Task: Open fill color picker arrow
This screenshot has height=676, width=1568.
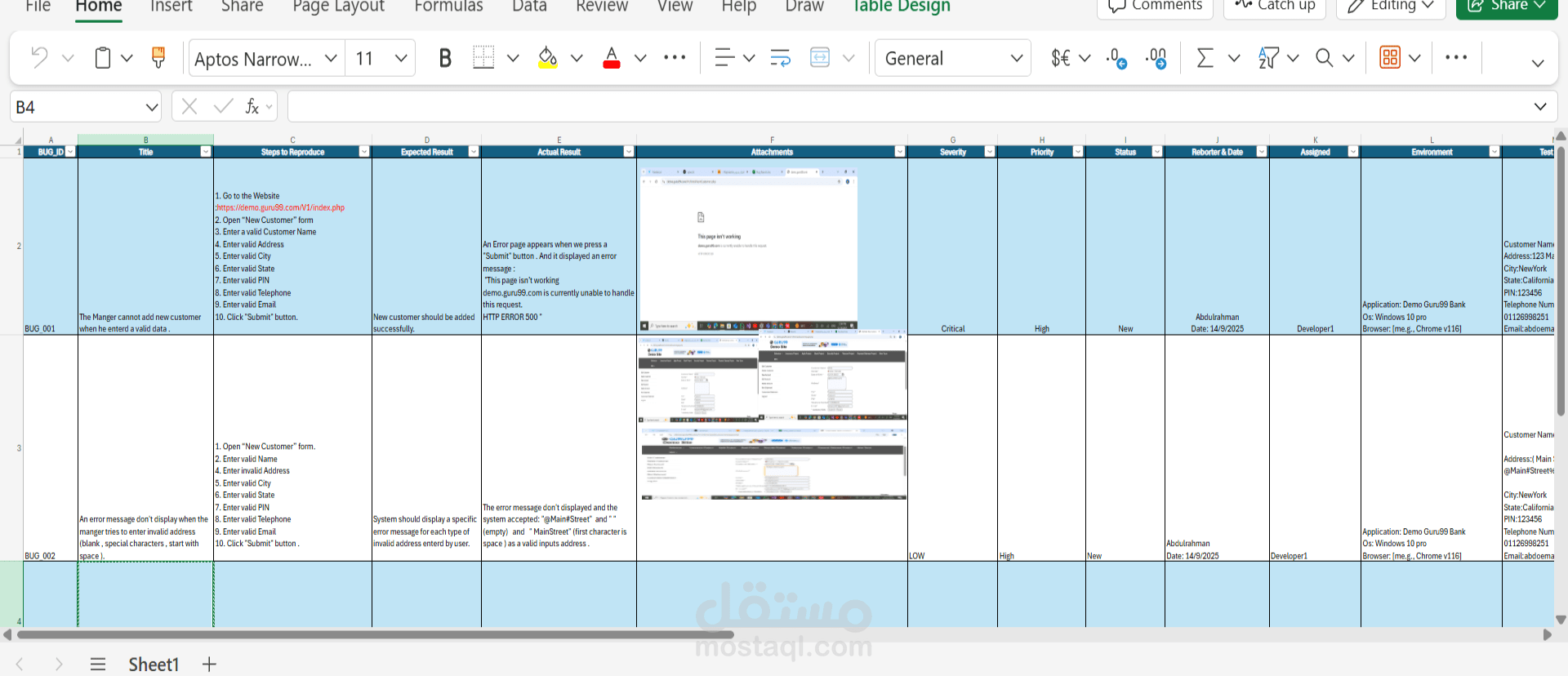Action: 577,58
